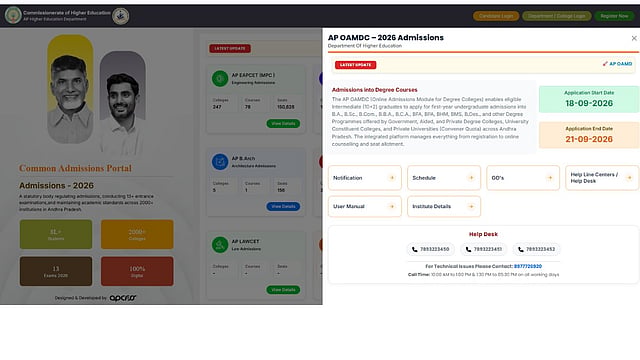Click the round council logo in header
Image resolution: width=640 pixels, height=360 pixels.
120,16
